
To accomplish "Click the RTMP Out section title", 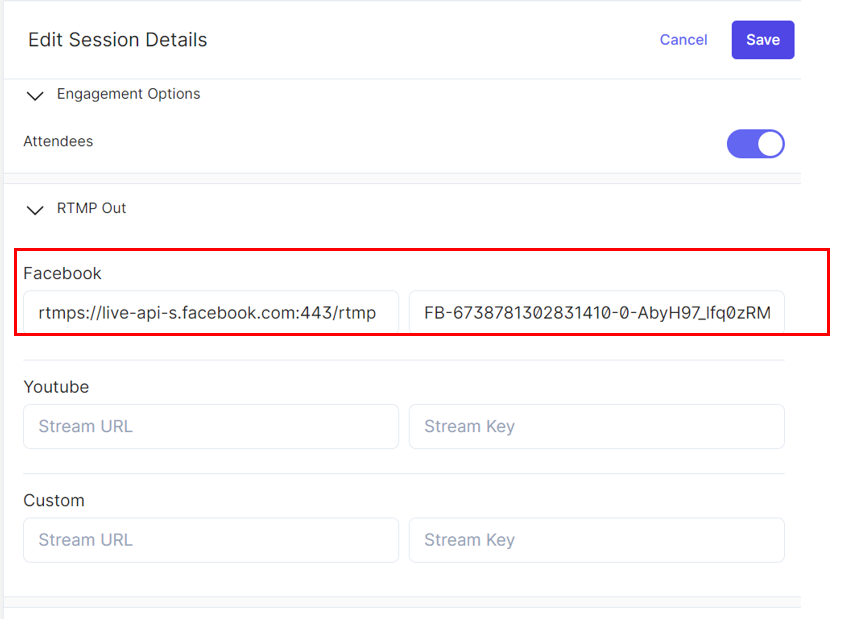I will pos(91,209).
